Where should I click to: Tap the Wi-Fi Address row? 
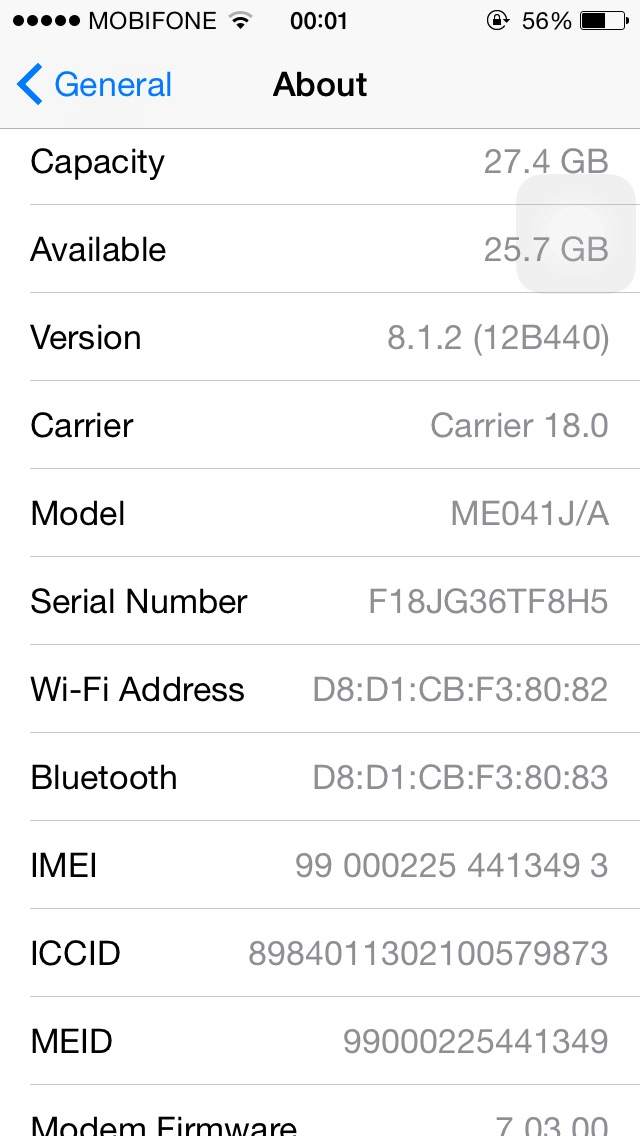click(320, 689)
